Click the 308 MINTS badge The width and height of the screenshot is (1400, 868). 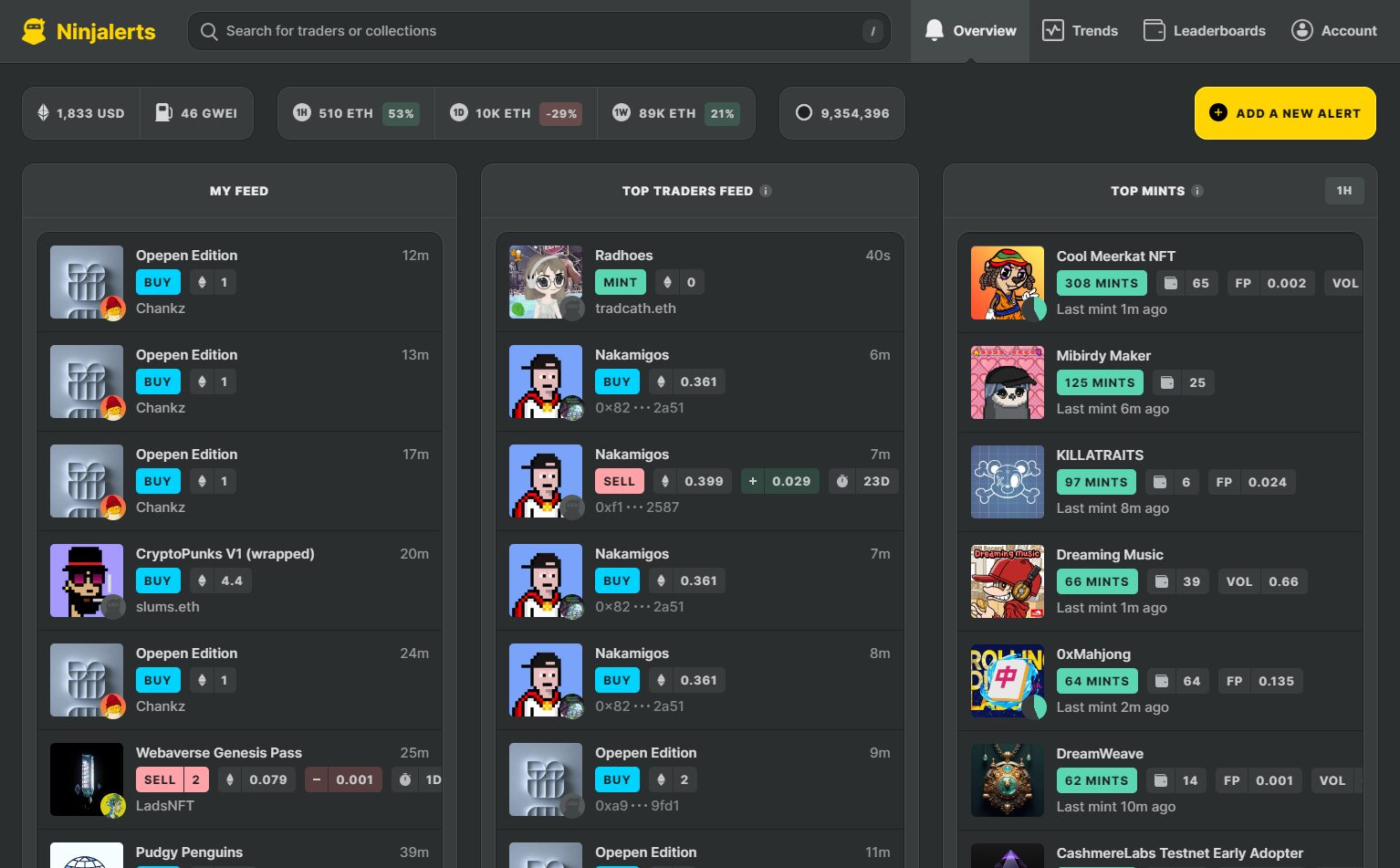point(1101,283)
